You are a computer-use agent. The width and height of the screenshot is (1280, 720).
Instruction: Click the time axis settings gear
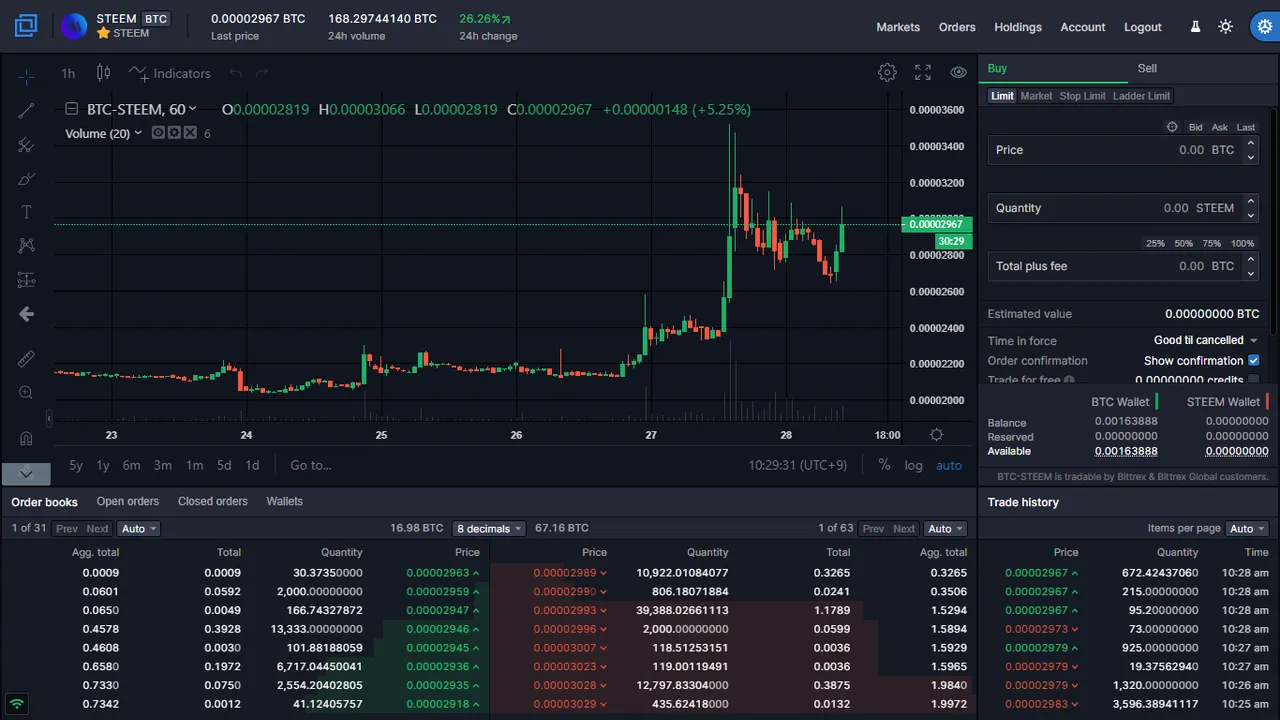(x=936, y=435)
